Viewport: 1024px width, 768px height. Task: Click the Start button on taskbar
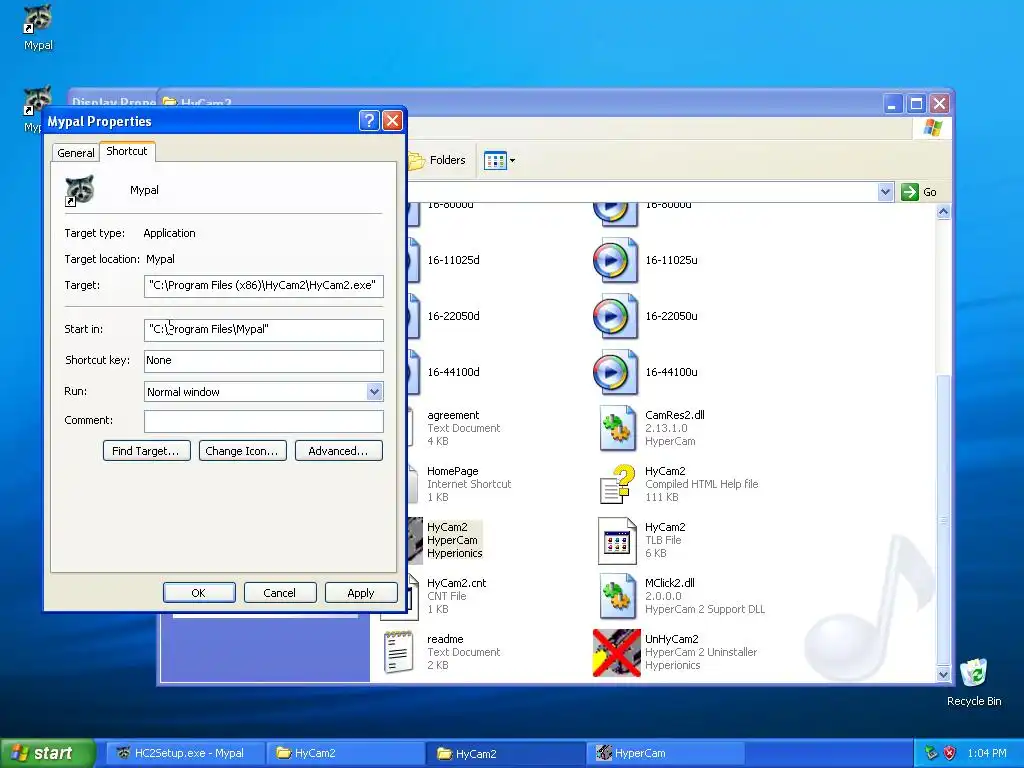pos(47,753)
